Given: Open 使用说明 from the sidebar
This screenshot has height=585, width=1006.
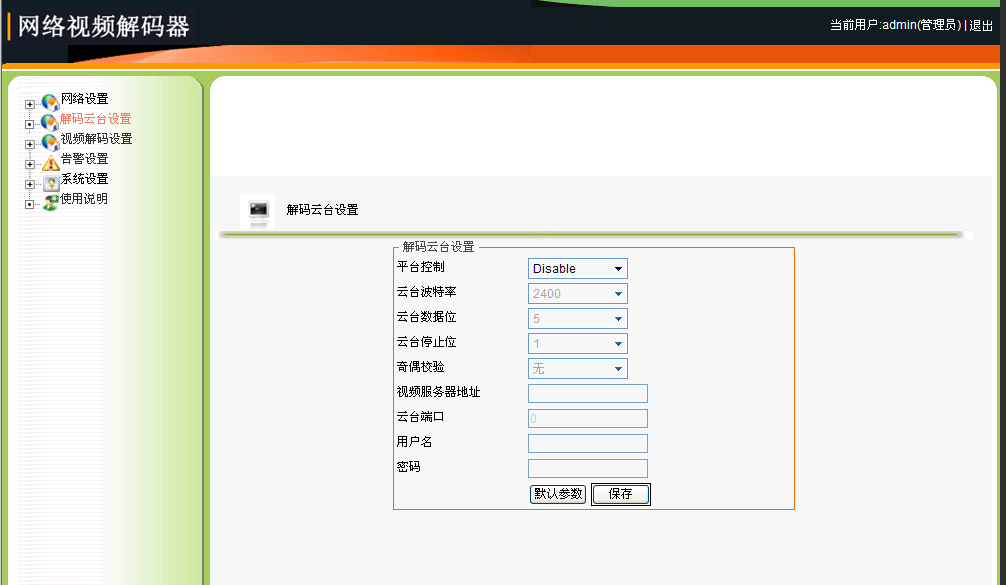Looking at the screenshot, I should tap(85, 199).
